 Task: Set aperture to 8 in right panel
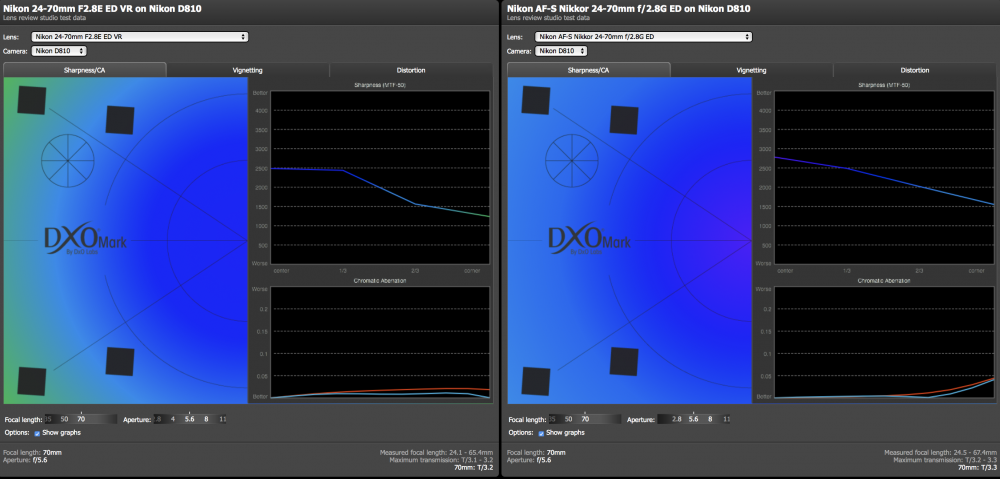coord(710,420)
